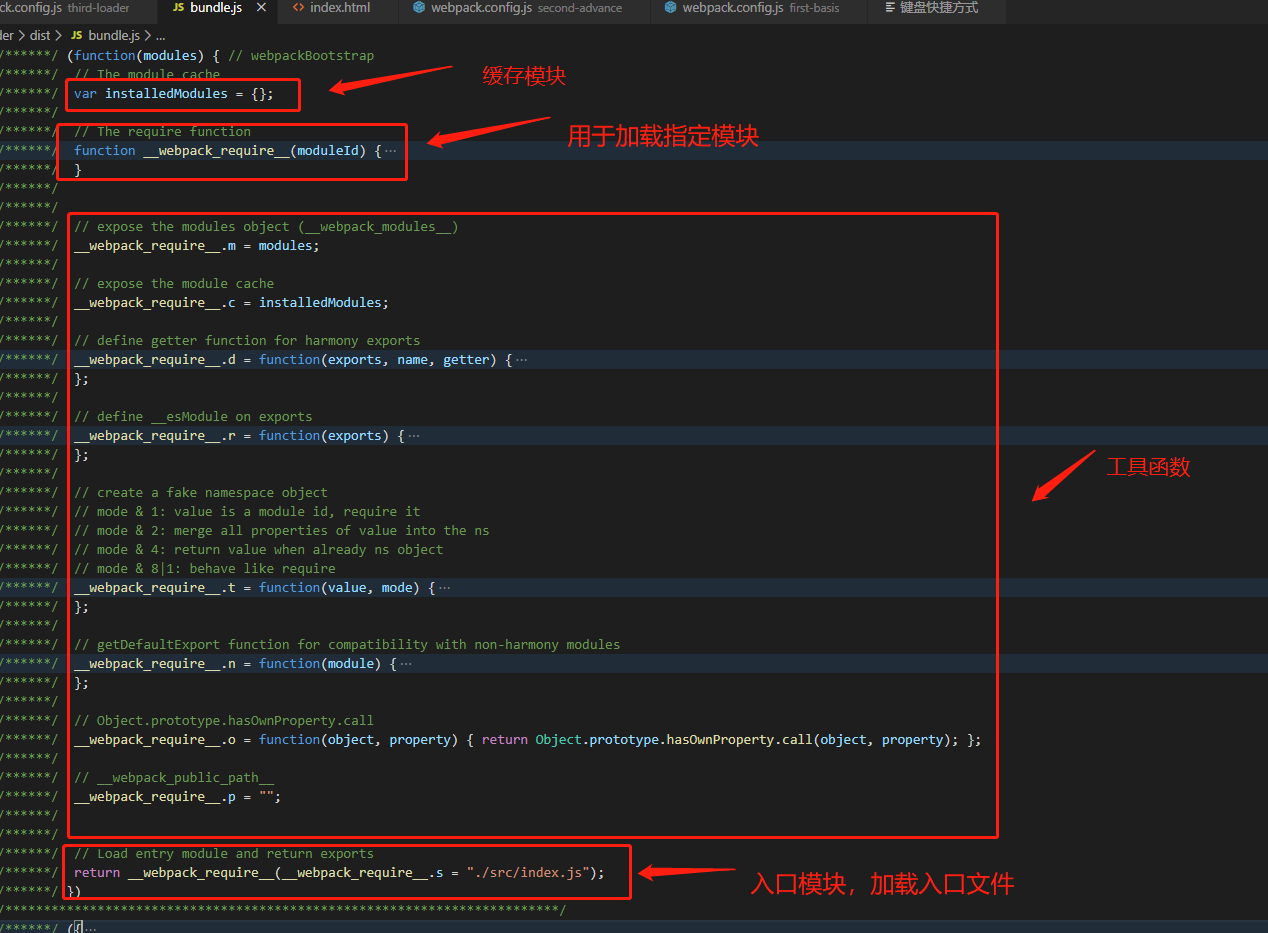Open the breadcrumb ellipsis symbol segment
The image size is (1268, 933).
coord(160,36)
